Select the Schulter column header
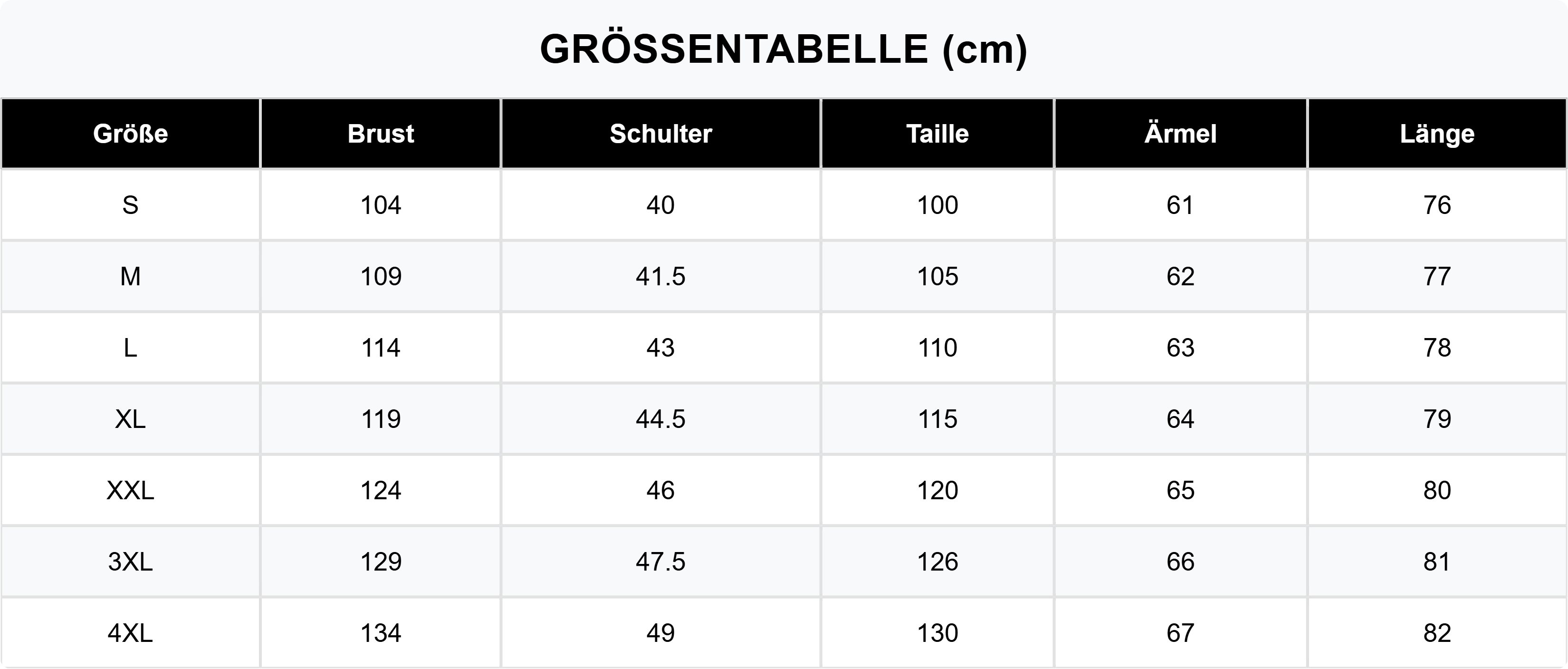 tap(660, 134)
